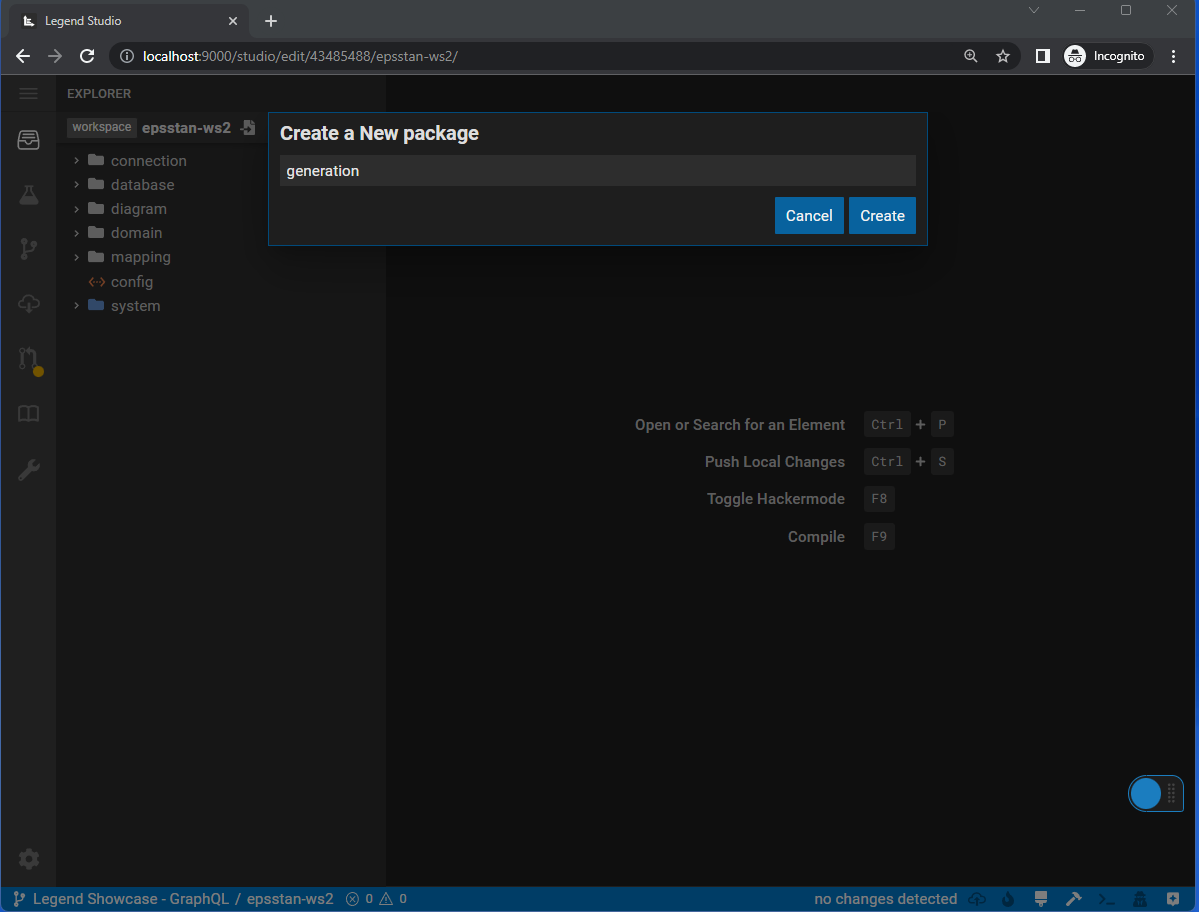The image size is (1199, 912).
Task: Click the 'Push Local Changes' shortcut text
Action: tap(775, 462)
